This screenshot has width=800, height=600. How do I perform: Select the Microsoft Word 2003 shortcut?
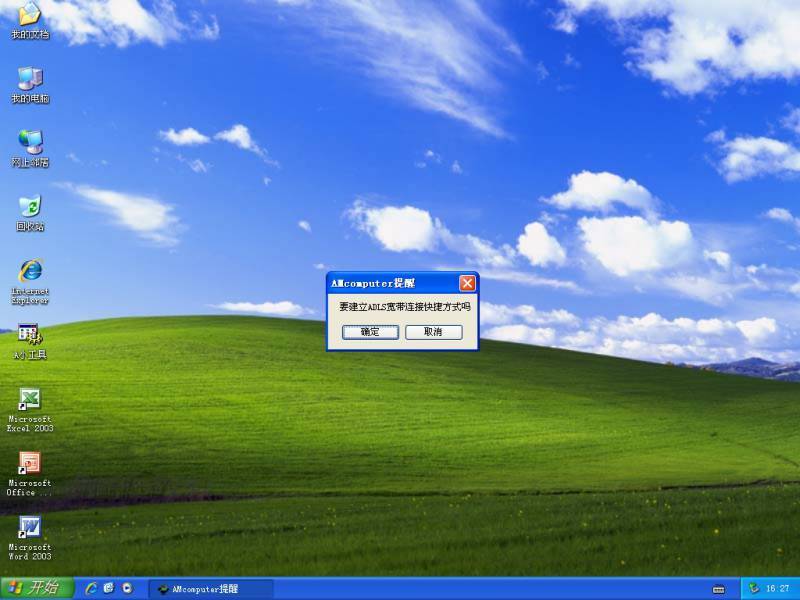coord(30,538)
